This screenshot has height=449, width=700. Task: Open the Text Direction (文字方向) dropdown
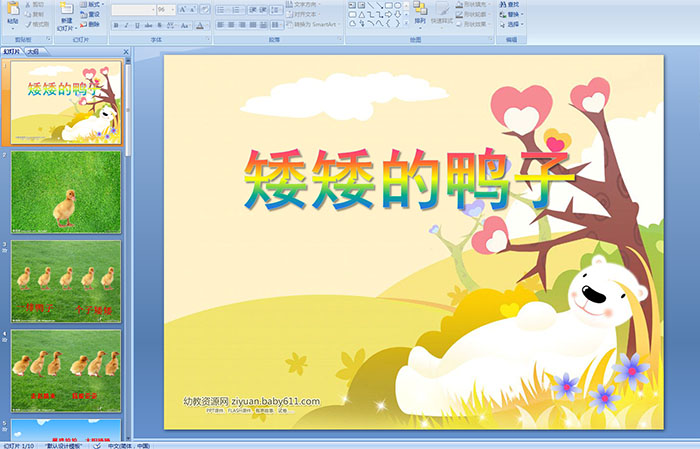(x=304, y=4)
